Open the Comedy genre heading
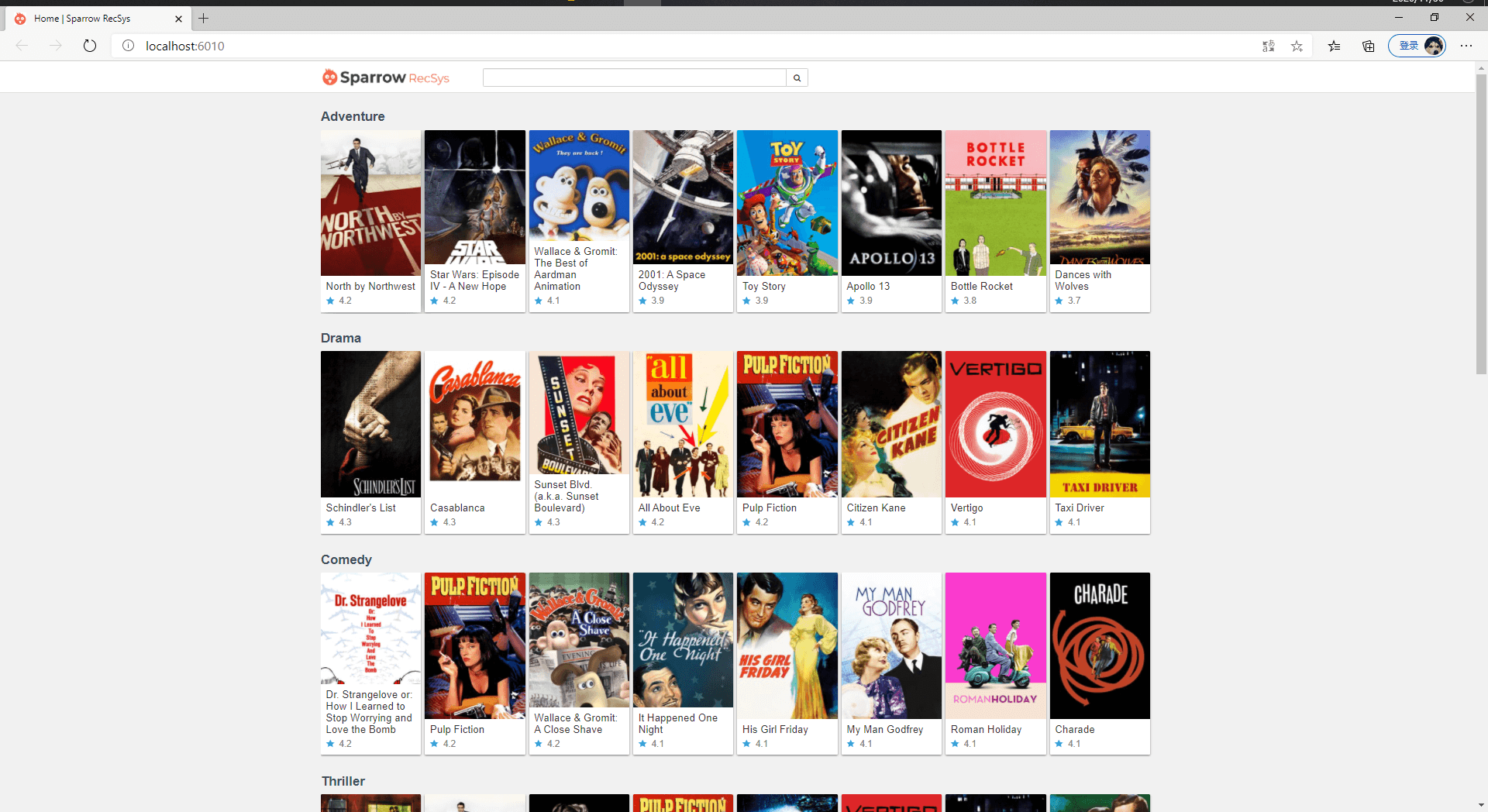Screen dimensions: 1488x812 click(x=346, y=559)
